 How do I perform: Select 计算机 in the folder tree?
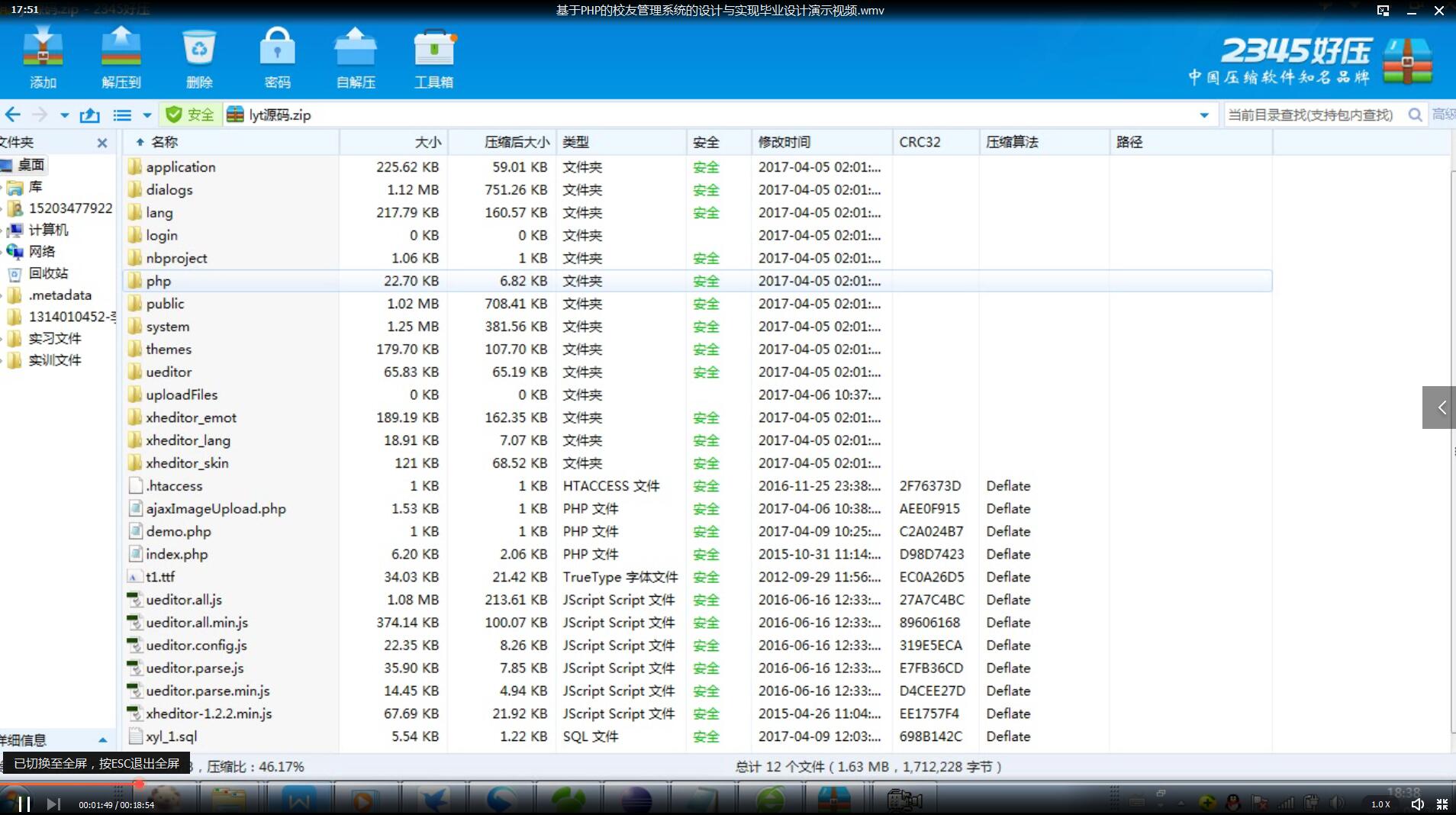tap(48, 230)
